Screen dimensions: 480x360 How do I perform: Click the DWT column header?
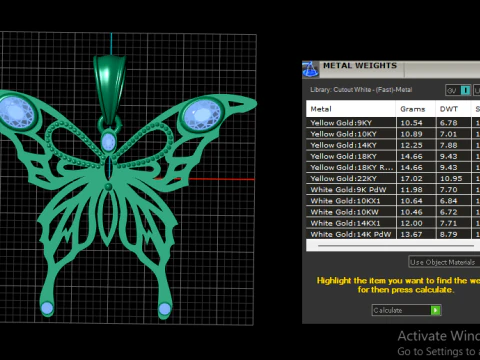point(453,109)
